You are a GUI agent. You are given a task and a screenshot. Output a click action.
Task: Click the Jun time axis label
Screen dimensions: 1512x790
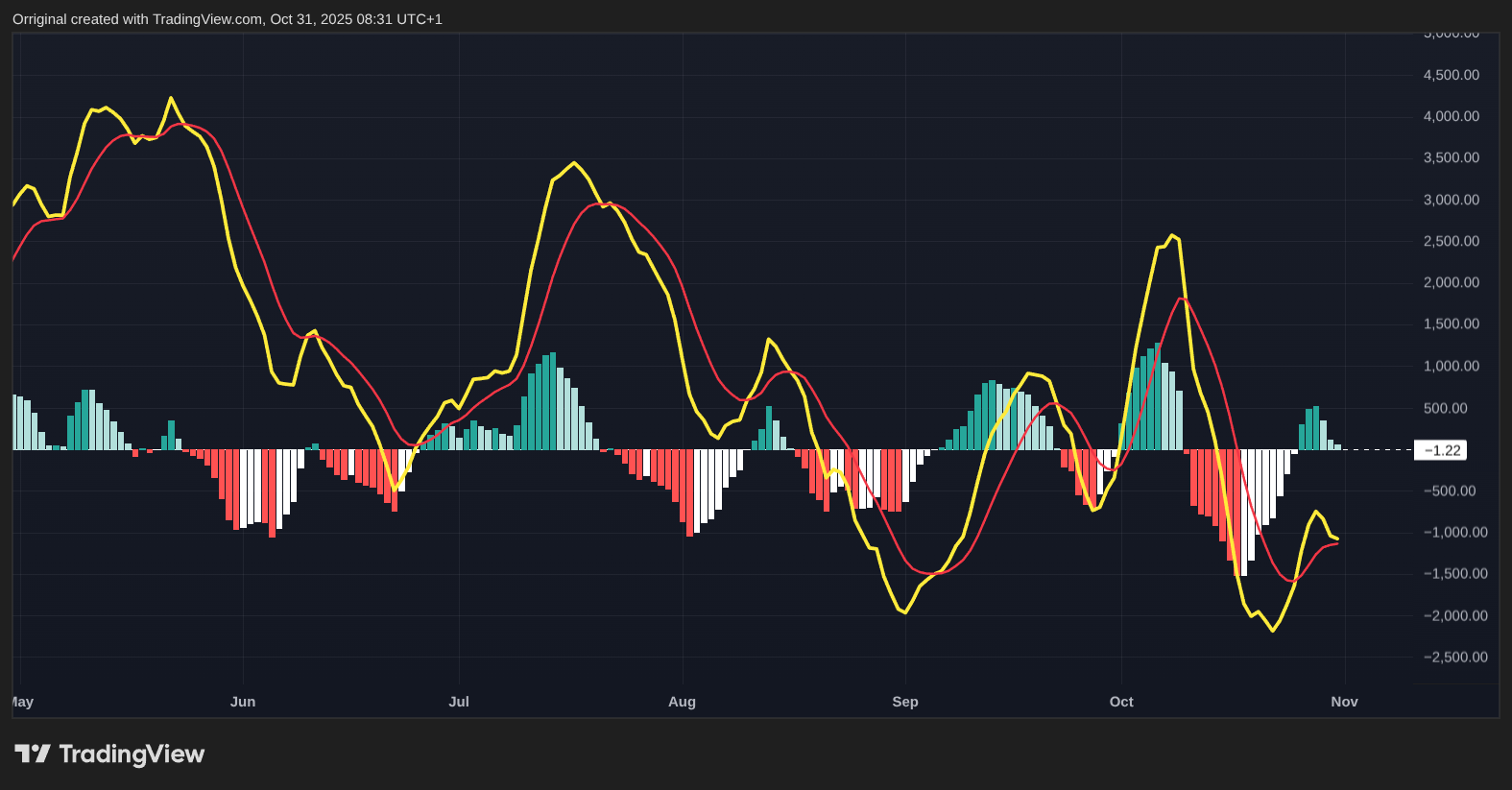click(243, 702)
